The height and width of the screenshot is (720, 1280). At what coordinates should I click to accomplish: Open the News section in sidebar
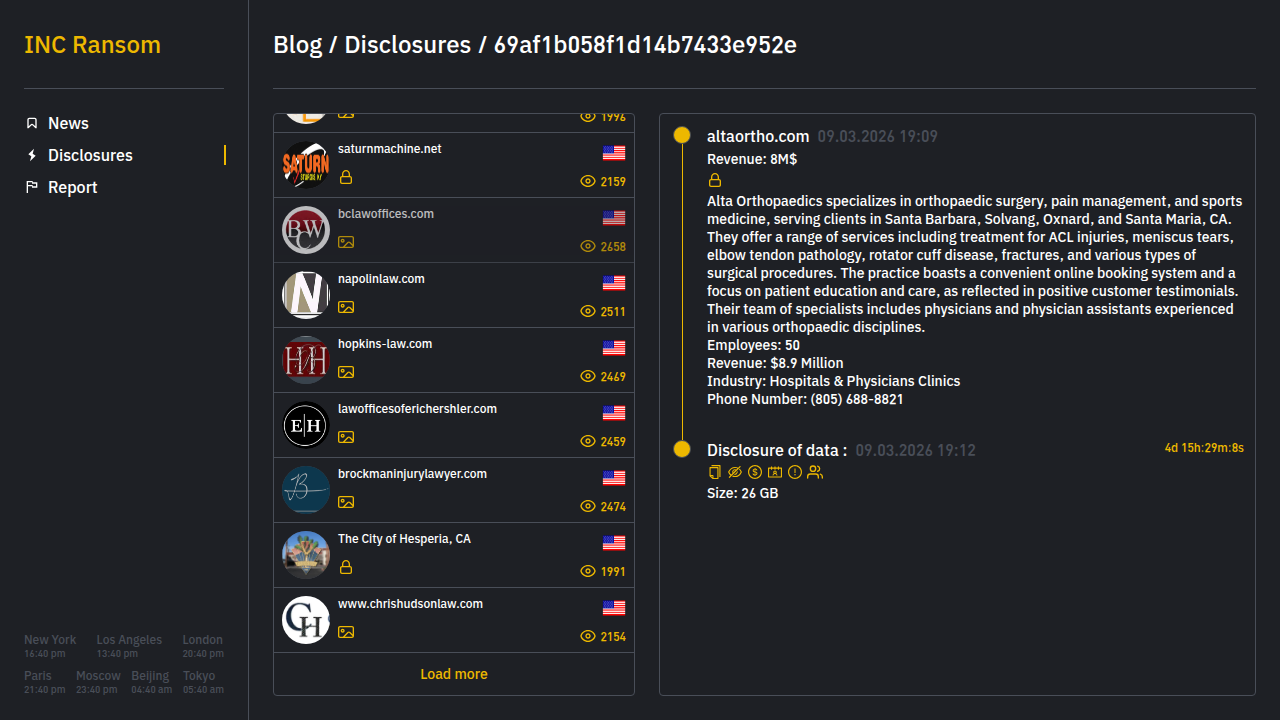click(x=68, y=123)
